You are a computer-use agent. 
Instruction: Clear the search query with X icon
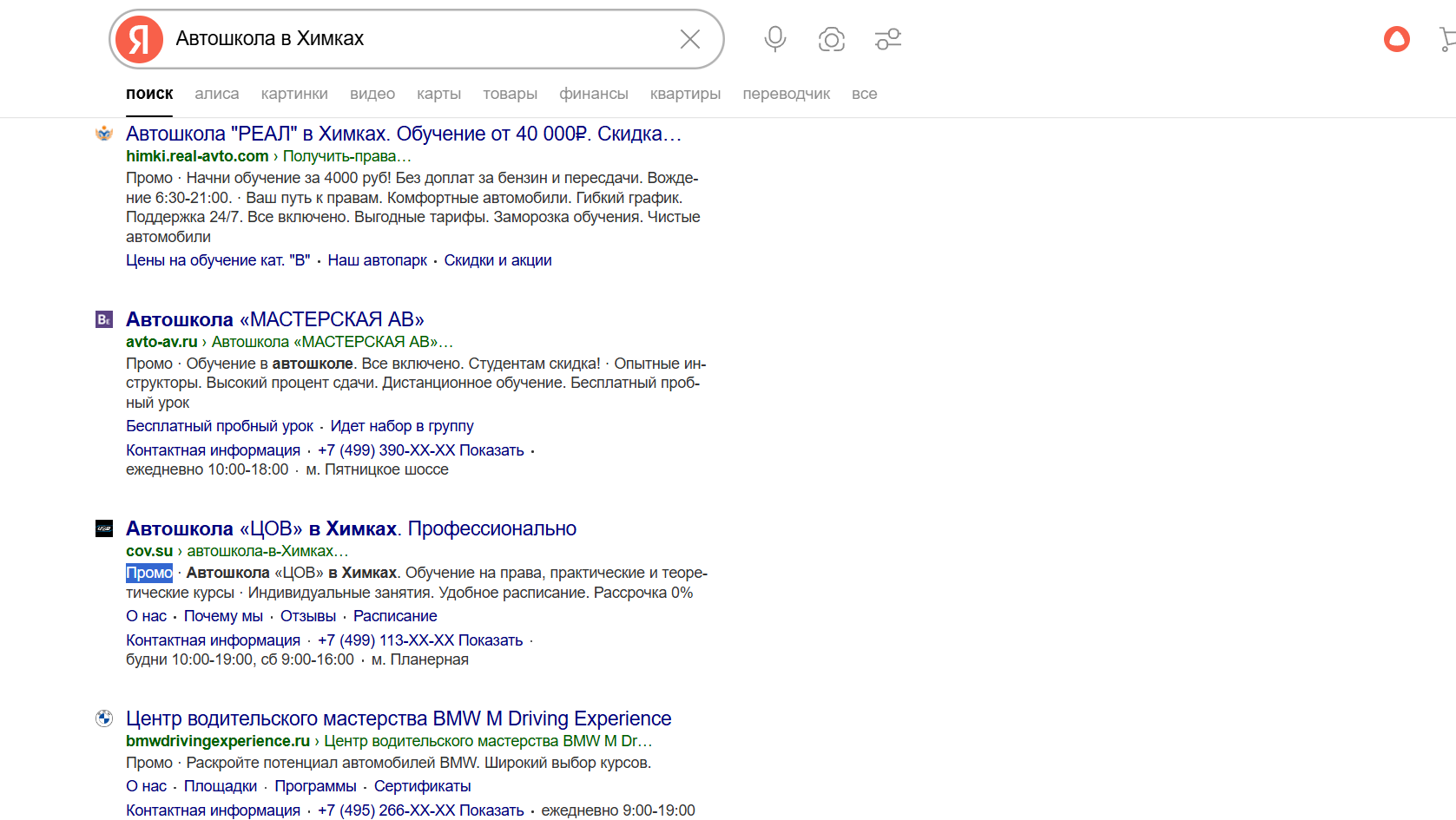(x=690, y=39)
